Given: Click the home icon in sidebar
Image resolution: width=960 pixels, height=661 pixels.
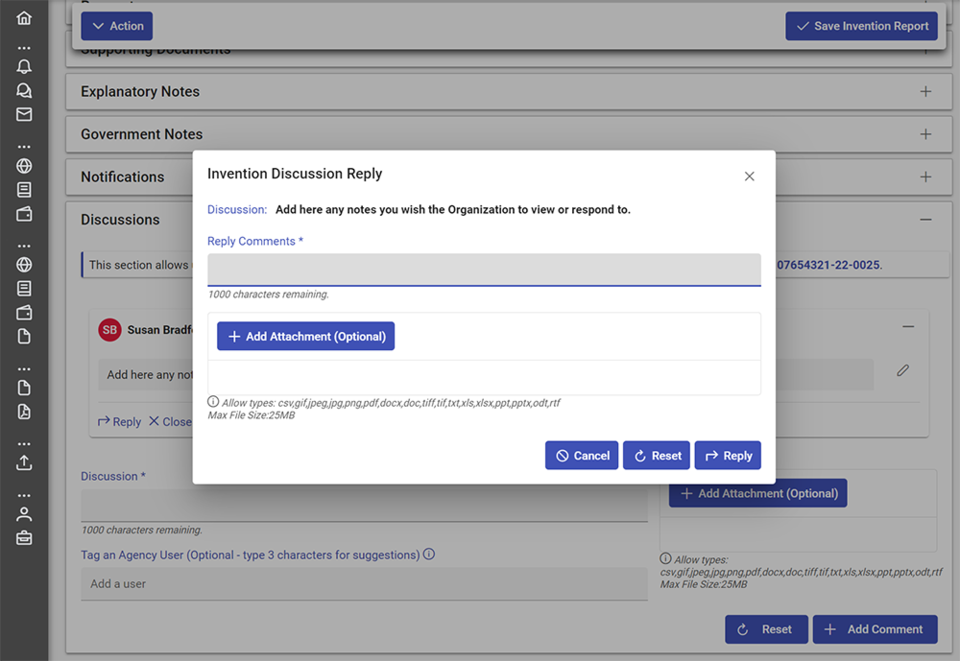Looking at the screenshot, I should pos(24,18).
